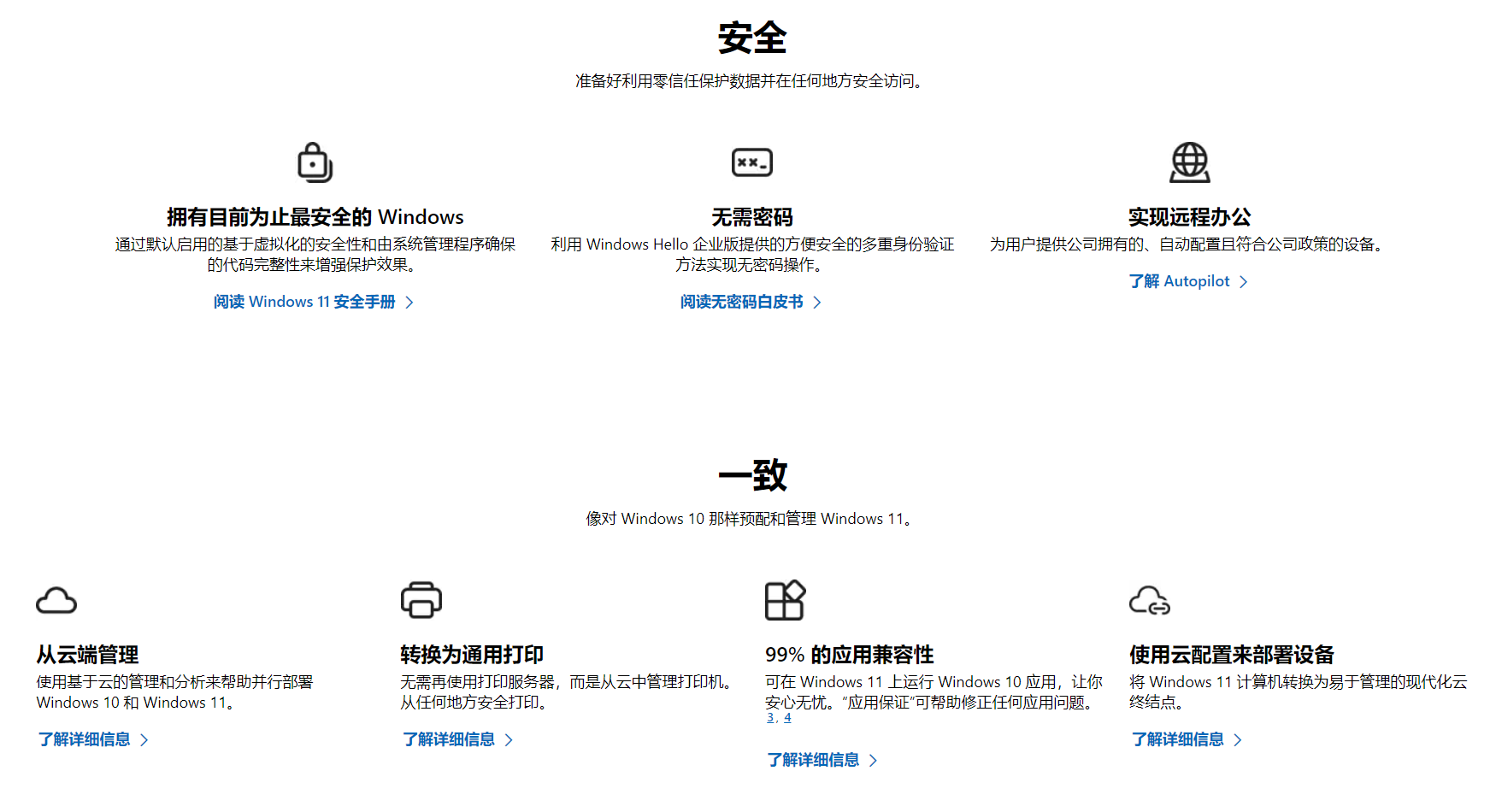The image size is (1496, 812).
Task: Open 了解详细信息 under 99% 的应用兼容性
Action: click(822, 760)
